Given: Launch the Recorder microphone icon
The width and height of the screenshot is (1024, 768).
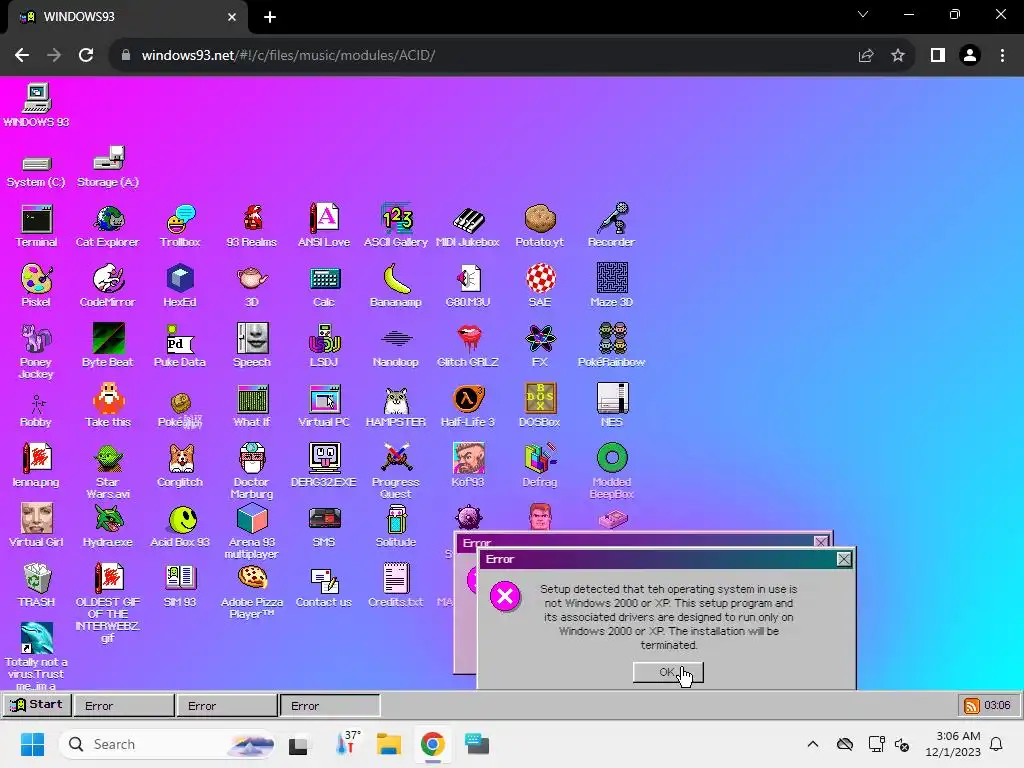Looking at the screenshot, I should click(611, 226).
